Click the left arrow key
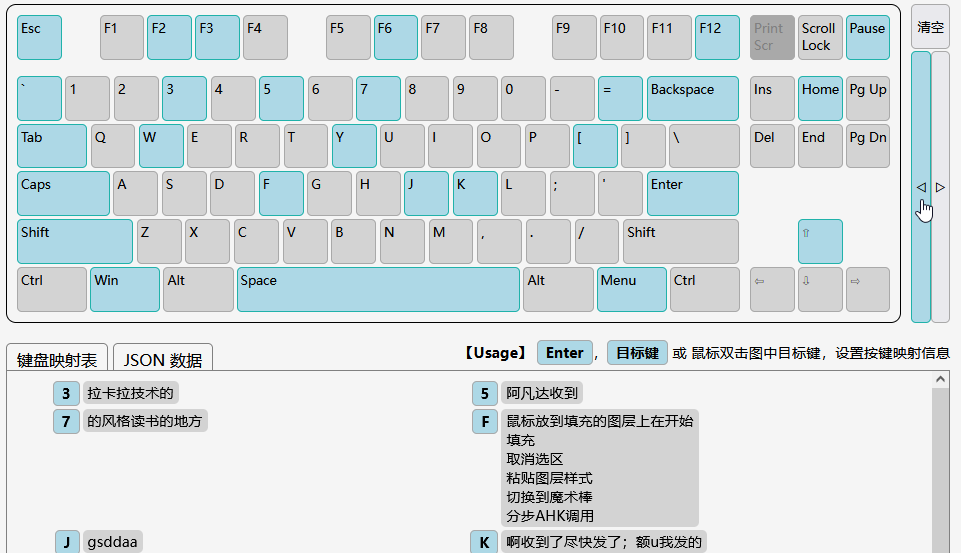961x553 pixels. (772, 289)
